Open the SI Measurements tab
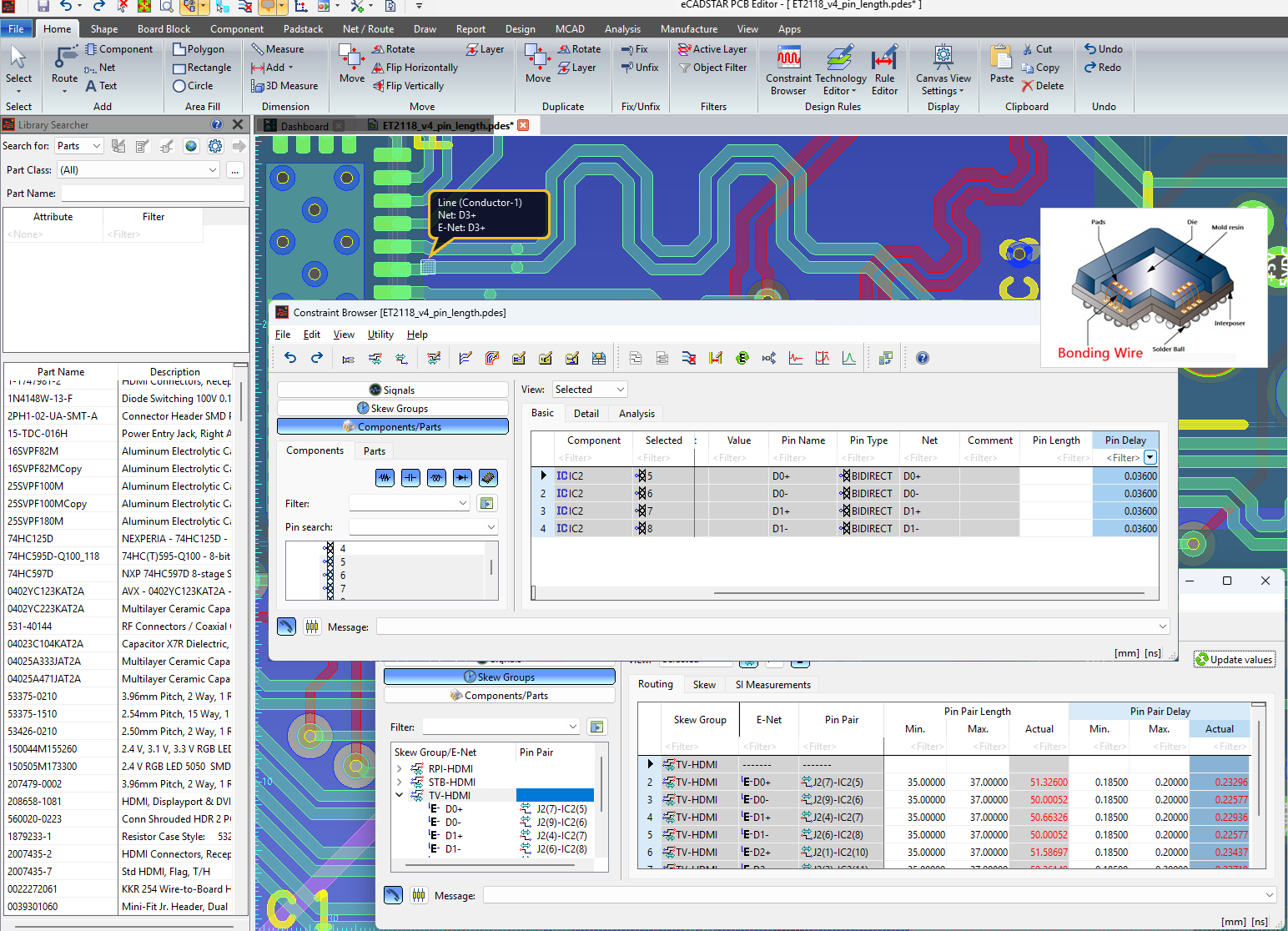The width and height of the screenshot is (1288, 931). [772, 685]
